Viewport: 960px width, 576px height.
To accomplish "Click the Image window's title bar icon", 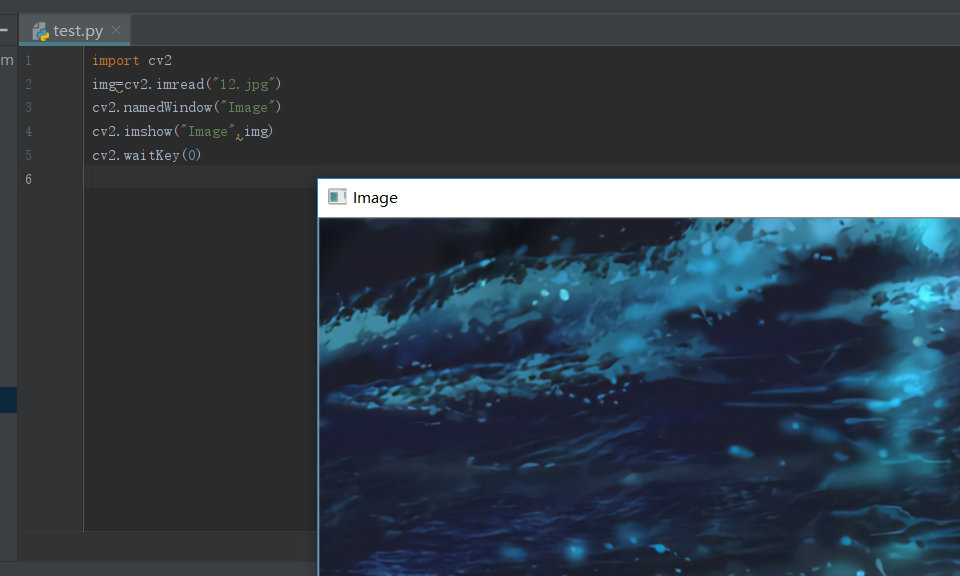I will point(337,197).
